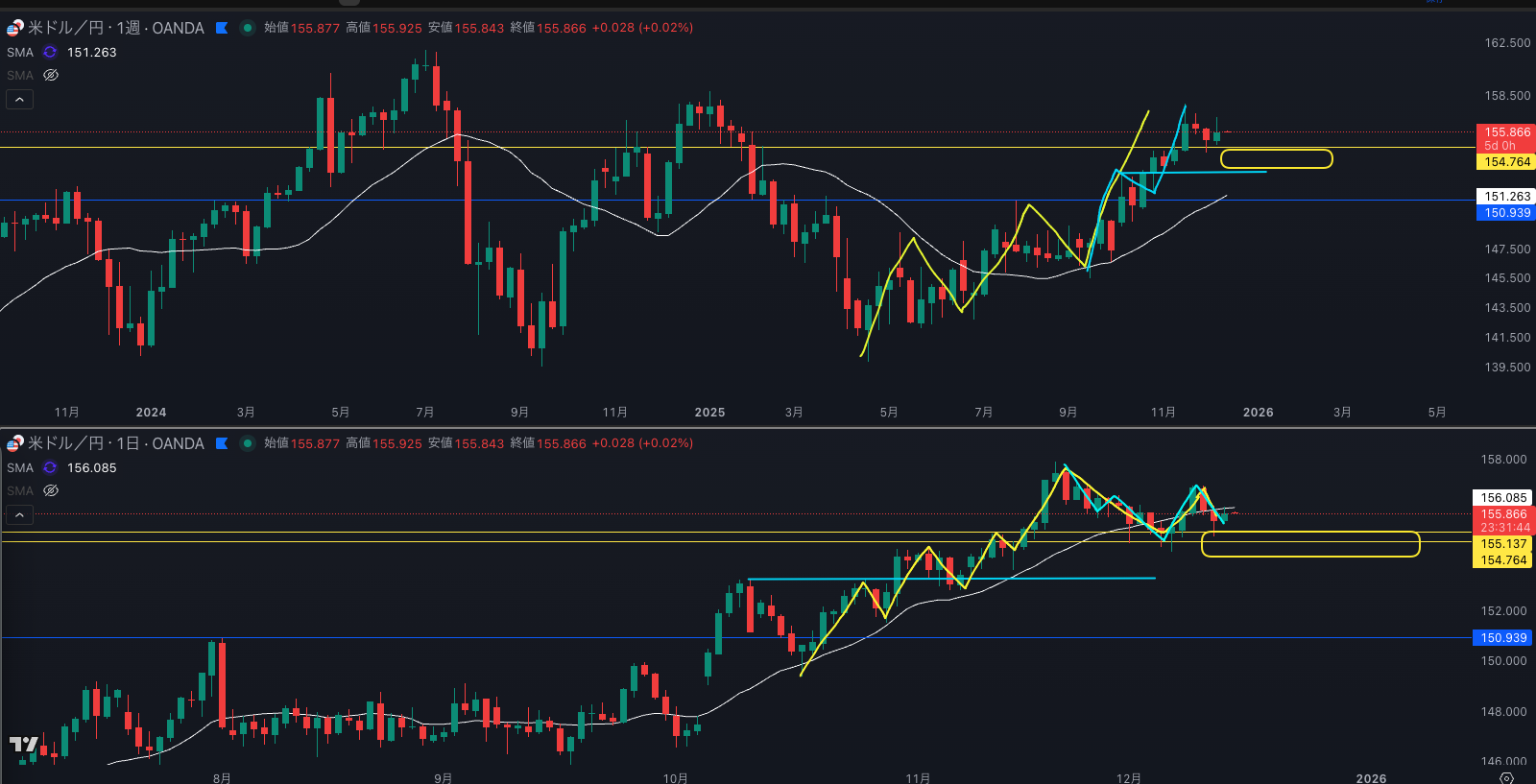Show the hidden SMA indicator on daily chart
The image size is (1536, 784).
51,490
